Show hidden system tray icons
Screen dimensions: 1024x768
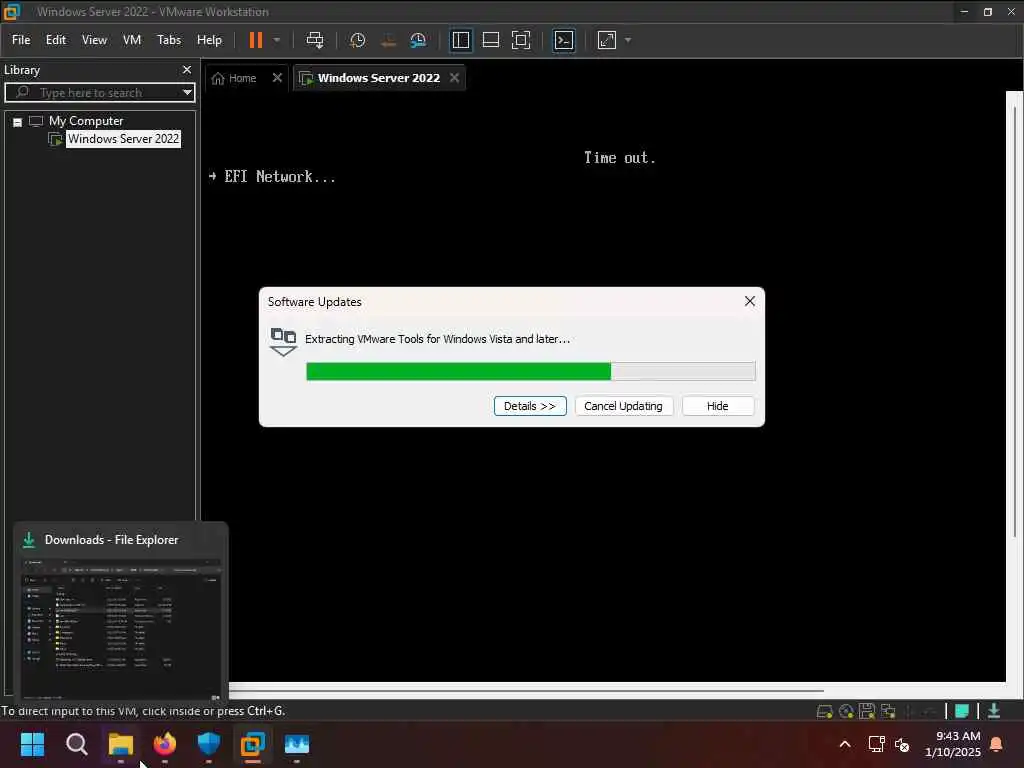[844, 744]
